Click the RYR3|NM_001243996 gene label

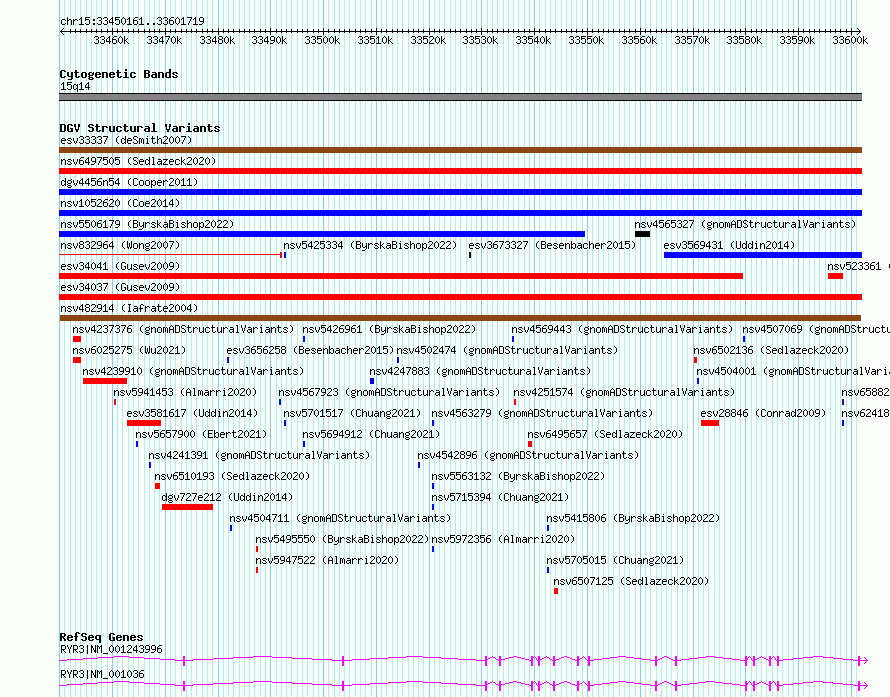111,649
